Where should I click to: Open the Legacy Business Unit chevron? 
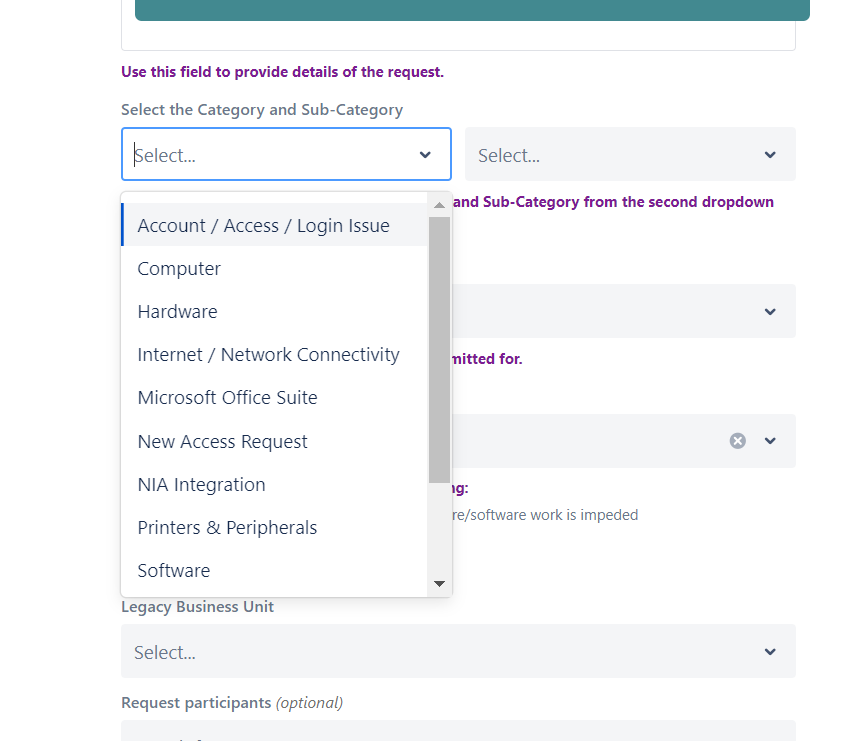pos(770,651)
